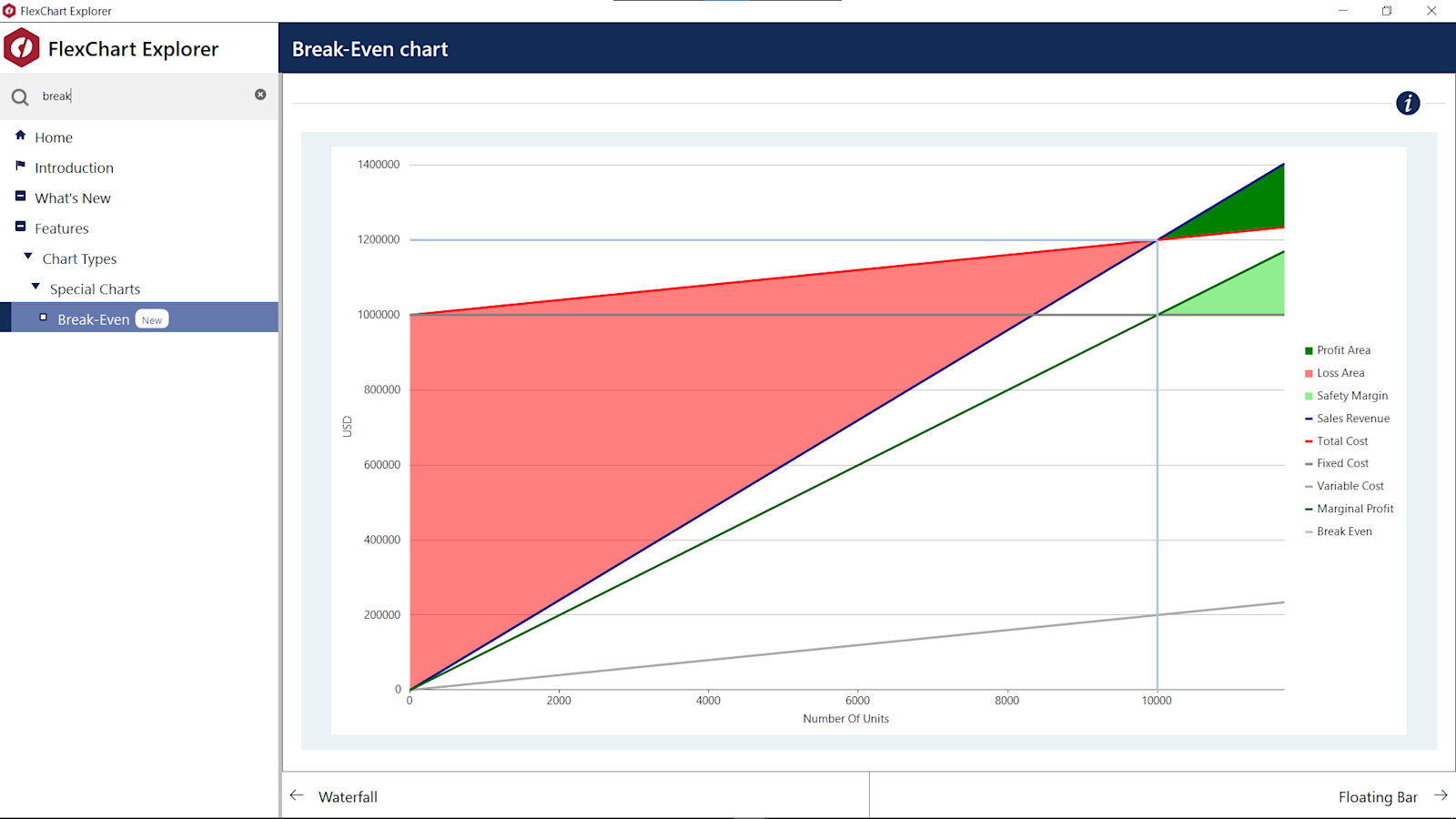Toggle Profit Area series in the legend
The width and height of the screenshot is (1456, 819).
[1338, 350]
